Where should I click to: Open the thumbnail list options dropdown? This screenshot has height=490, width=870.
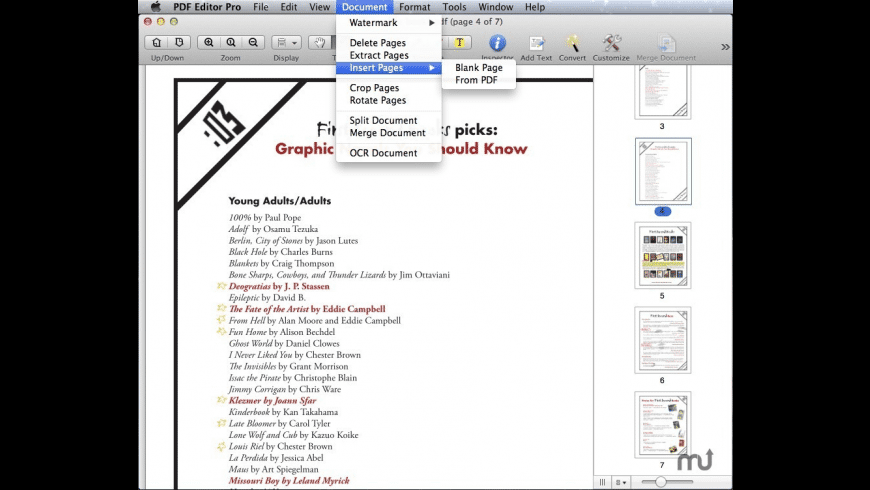pos(622,482)
